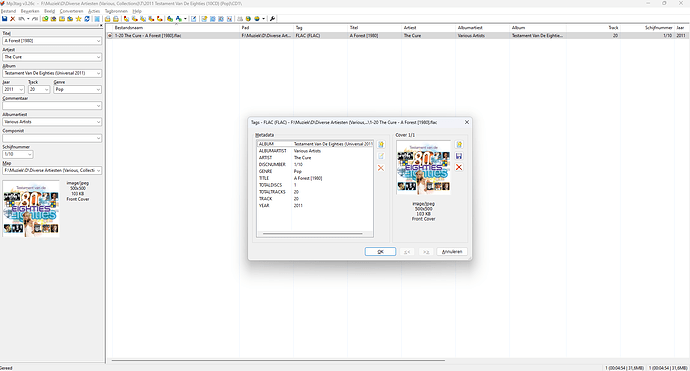Expand the Titel dropdown in tag panel

tap(98, 41)
